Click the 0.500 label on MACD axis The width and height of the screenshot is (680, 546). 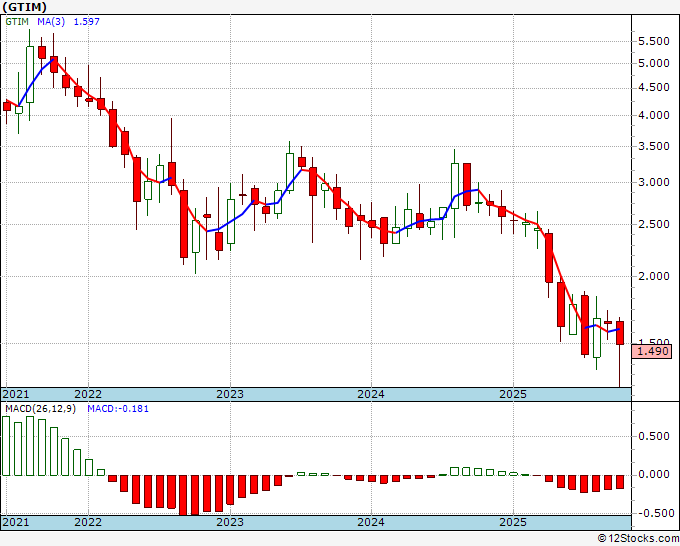(x=654, y=436)
